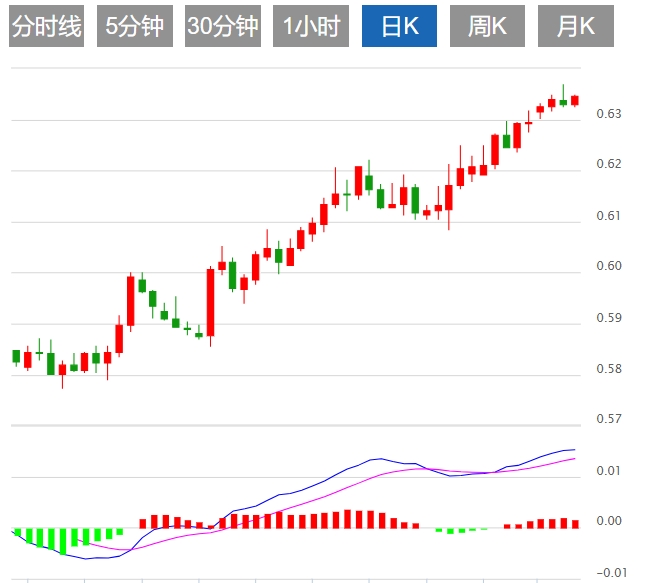The width and height of the screenshot is (645, 583).
Task: Click the 0.58 price axis label
Action: [608, 369]
